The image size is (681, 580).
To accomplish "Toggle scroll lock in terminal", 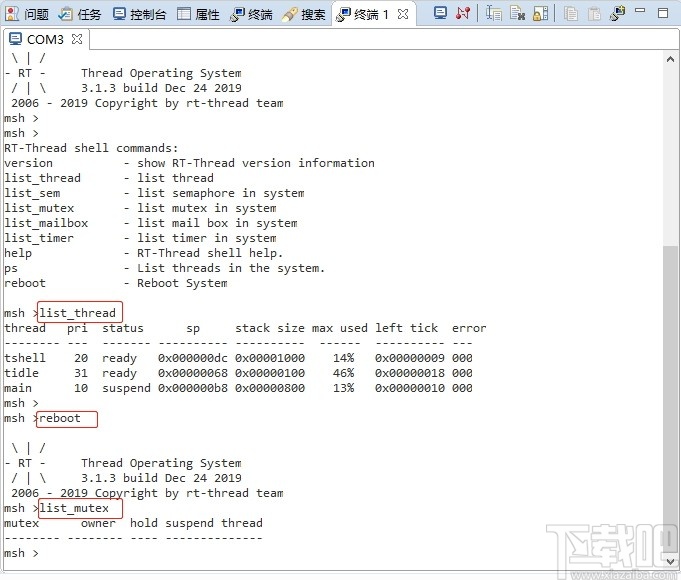I will pos(540,13).
